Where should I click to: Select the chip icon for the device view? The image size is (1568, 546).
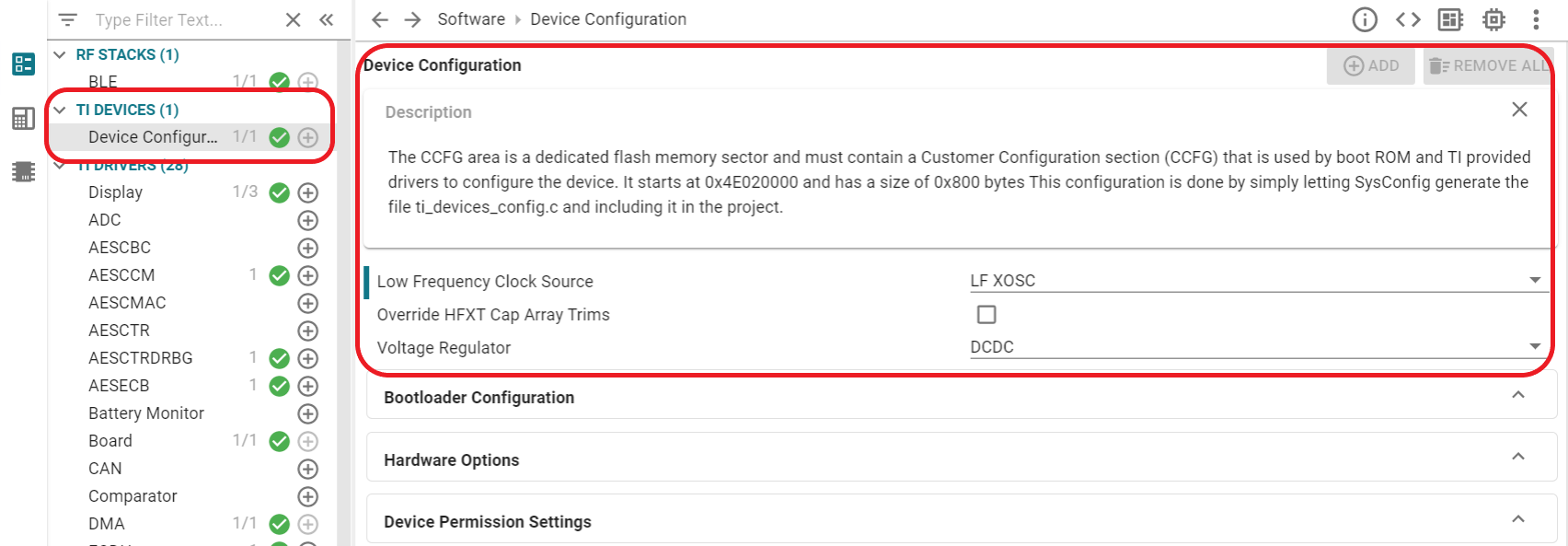click(22, 170)
